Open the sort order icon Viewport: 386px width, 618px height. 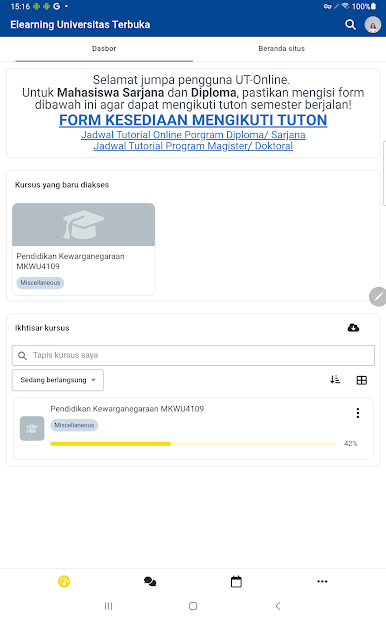335,380
